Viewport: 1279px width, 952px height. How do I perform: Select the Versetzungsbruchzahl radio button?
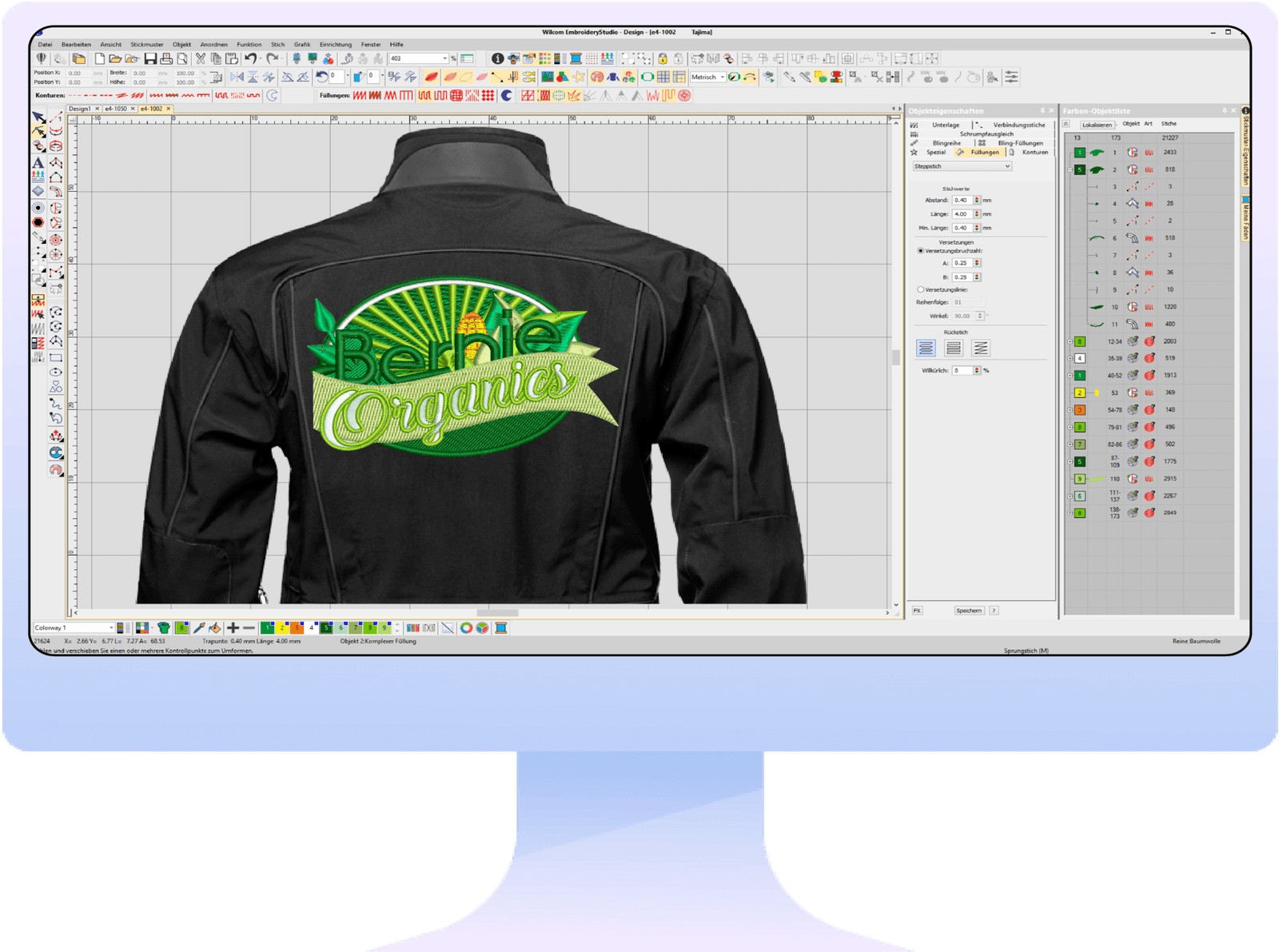[x=920, y=250]
